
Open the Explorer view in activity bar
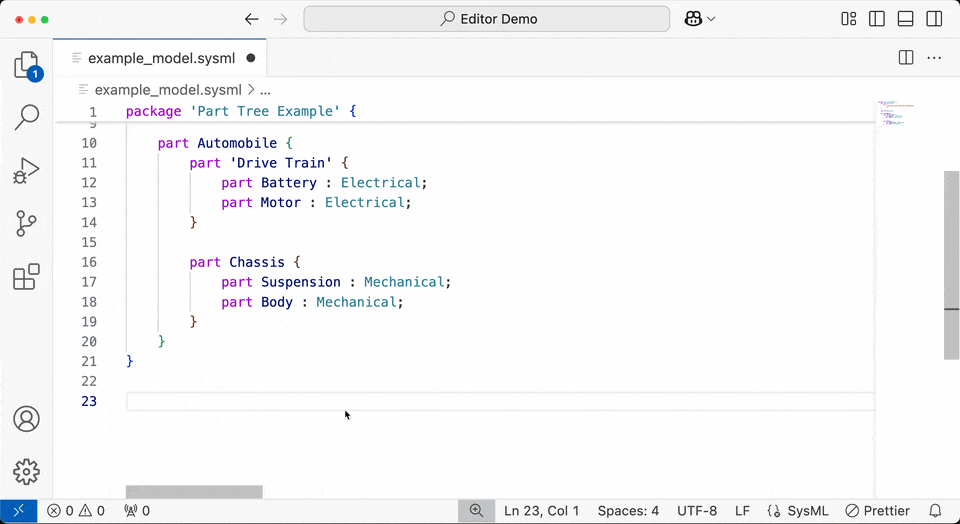tap(26, 66)
